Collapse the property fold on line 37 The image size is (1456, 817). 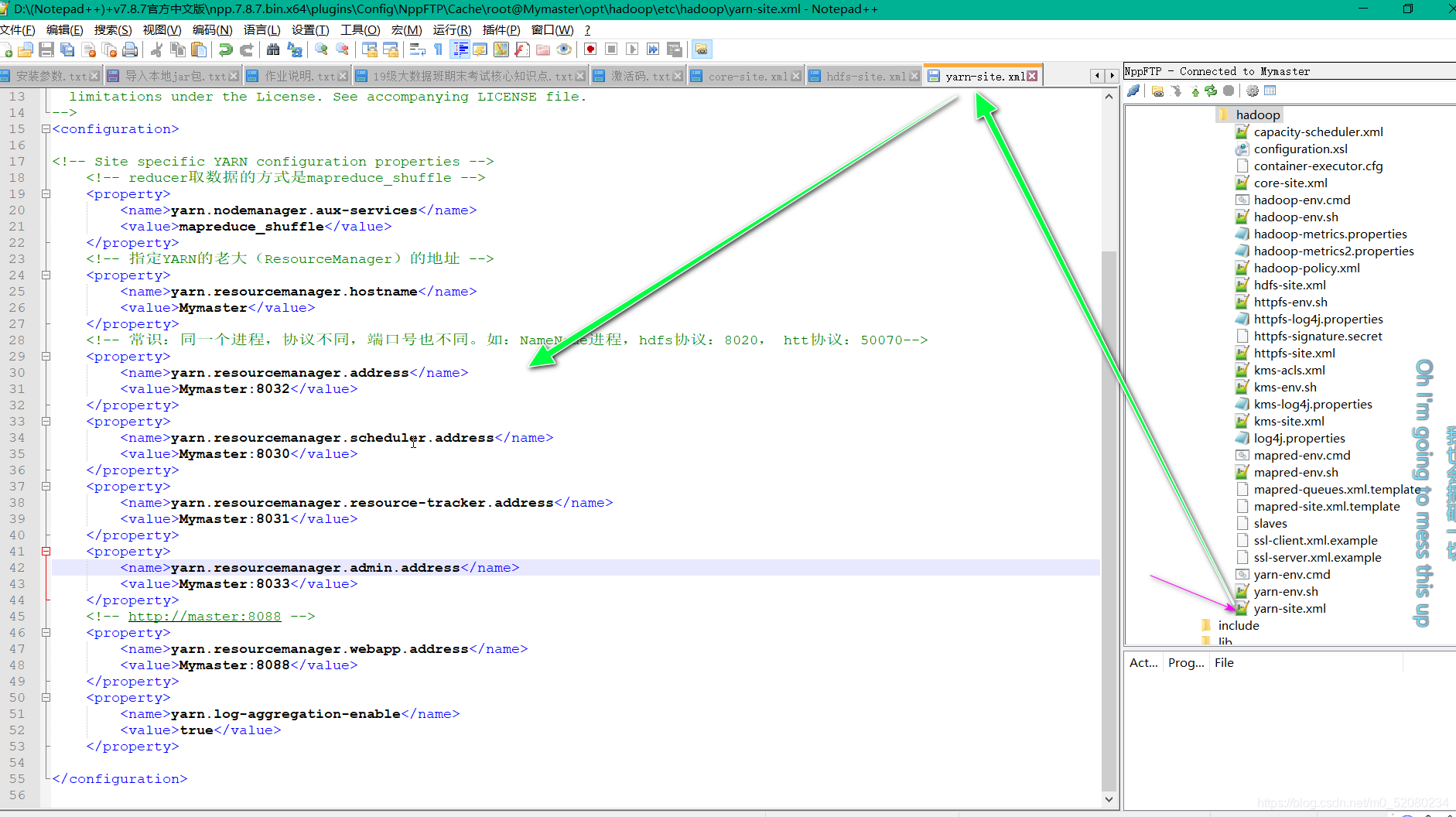coord(46,487)
